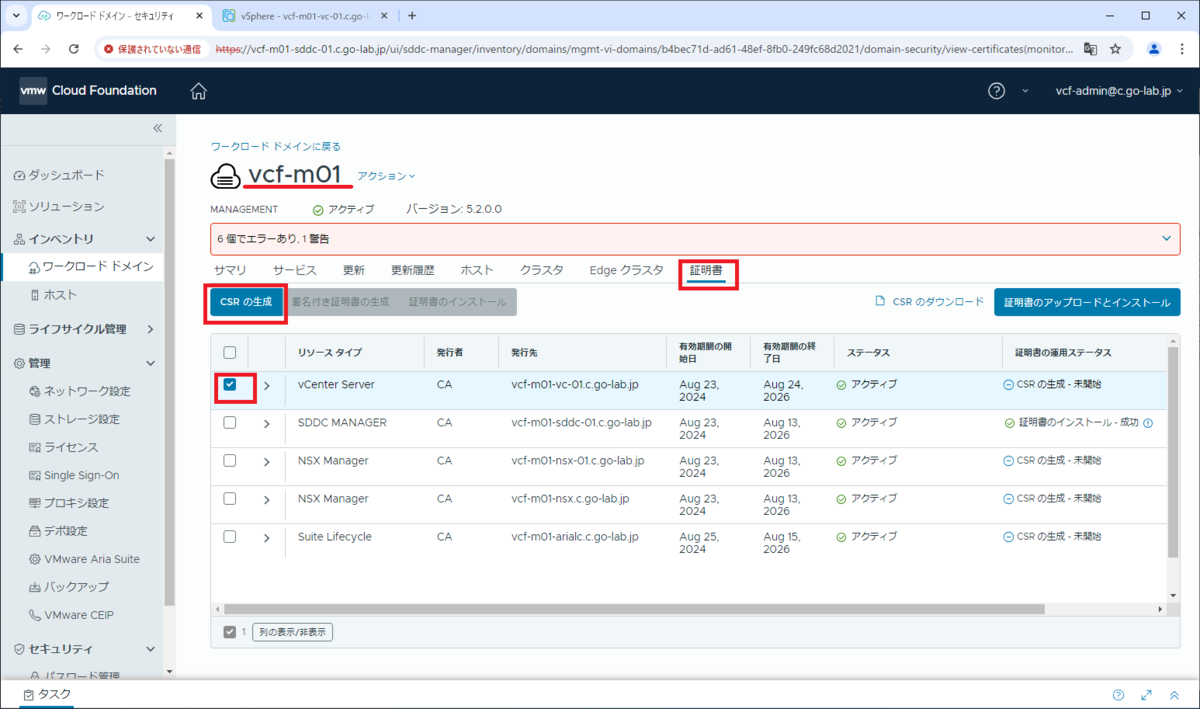
Task: Open ネットワーク設定 in sidebar
Action: pyautogui.click(x=80, y=391)
